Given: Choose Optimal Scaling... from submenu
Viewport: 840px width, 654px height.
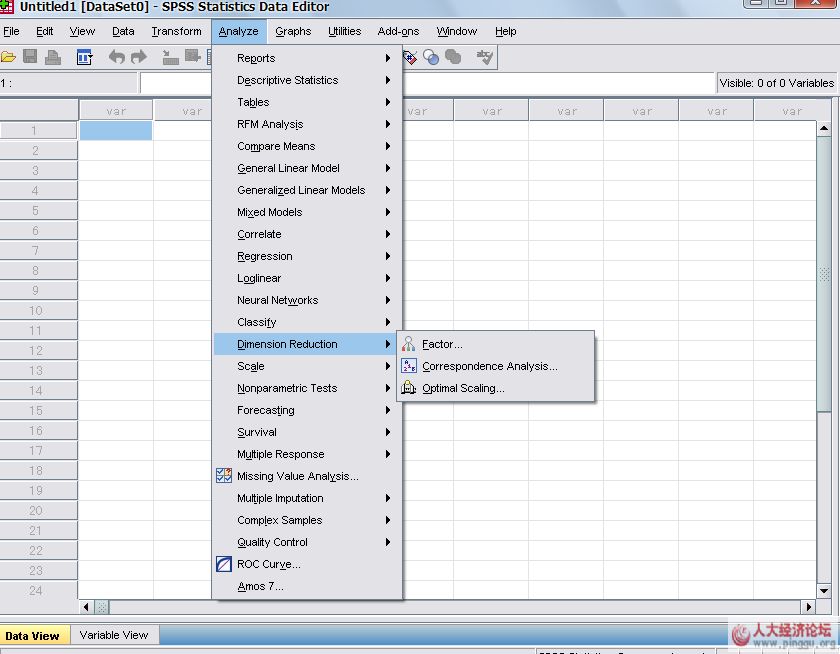Looking at the screenshot, I should (x=496, y=388).
